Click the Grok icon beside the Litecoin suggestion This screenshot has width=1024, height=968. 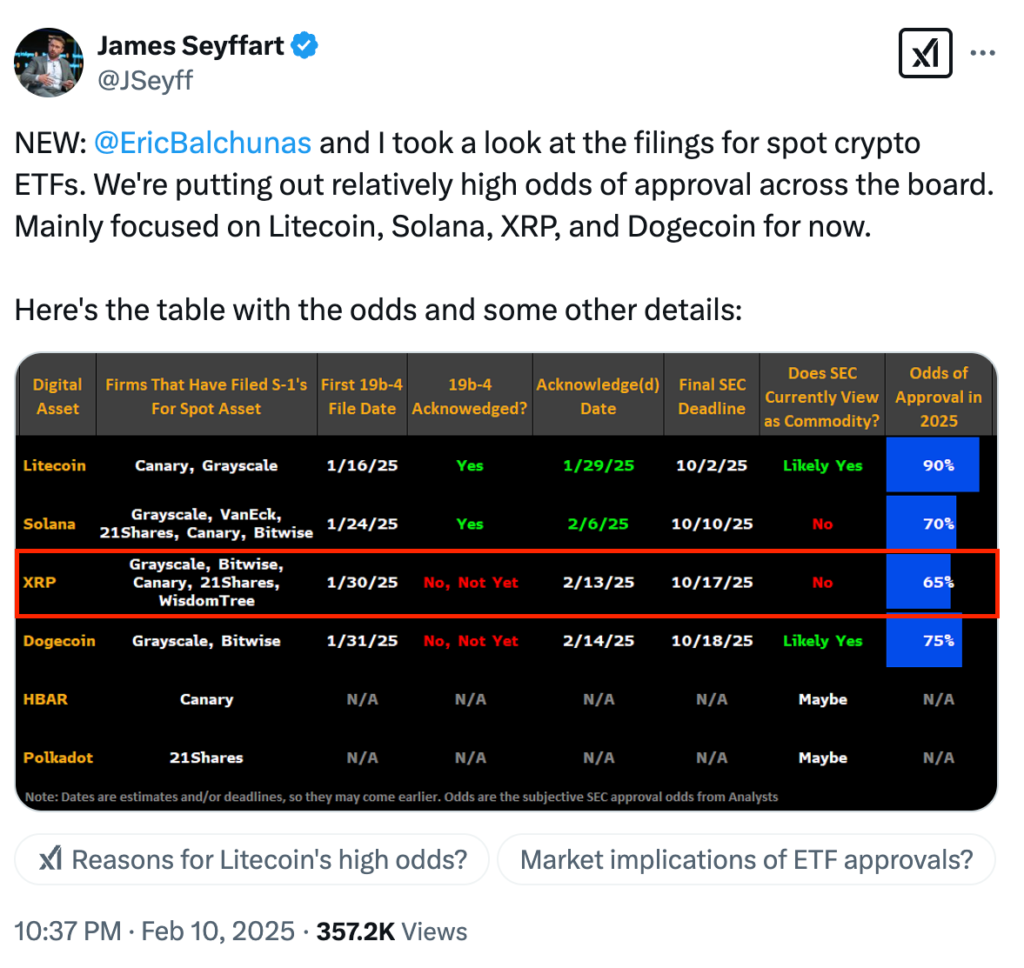(x=50, y=860)
